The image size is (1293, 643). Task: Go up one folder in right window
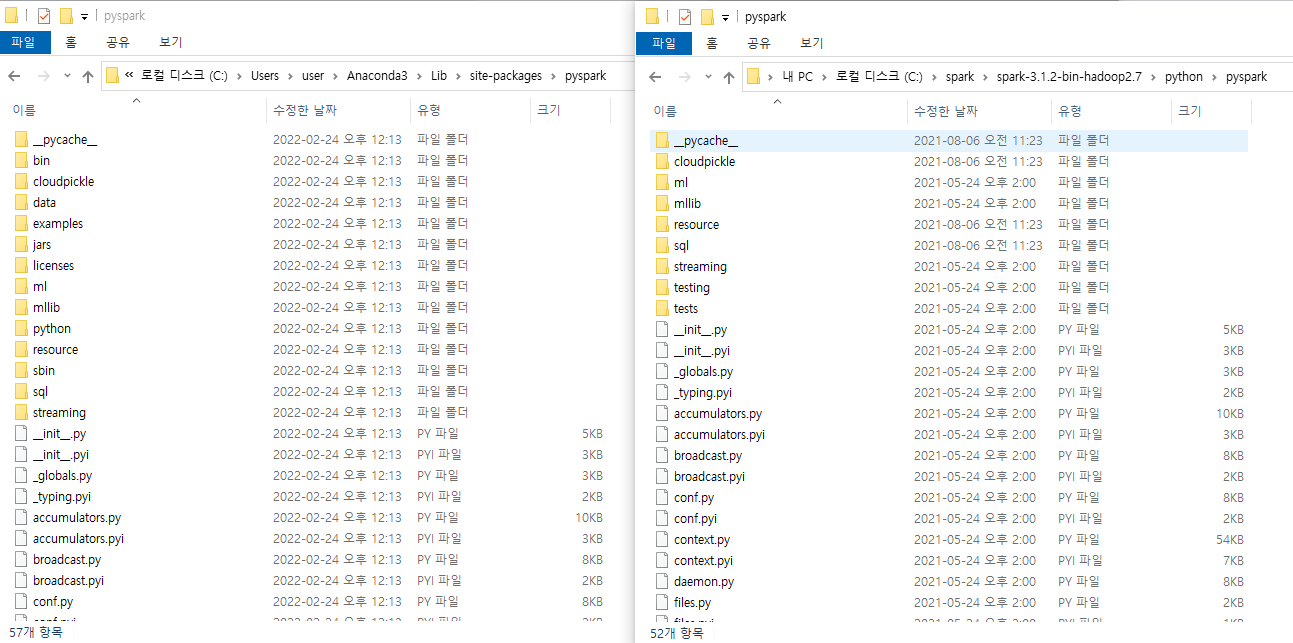point(729,77)
